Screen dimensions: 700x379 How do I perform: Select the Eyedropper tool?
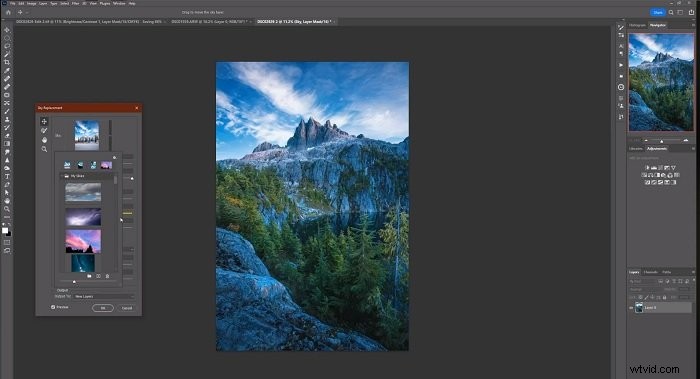7,71
